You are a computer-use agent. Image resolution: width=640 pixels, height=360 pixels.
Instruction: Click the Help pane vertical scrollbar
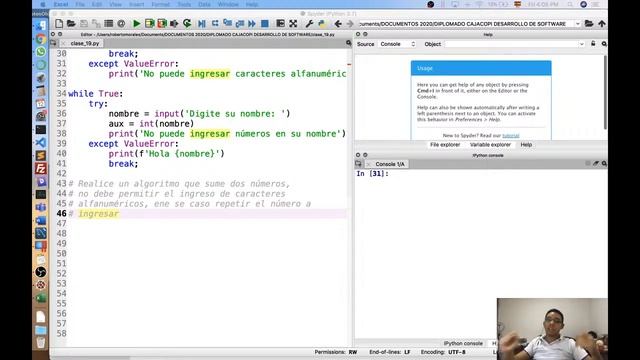pos(604,92)
